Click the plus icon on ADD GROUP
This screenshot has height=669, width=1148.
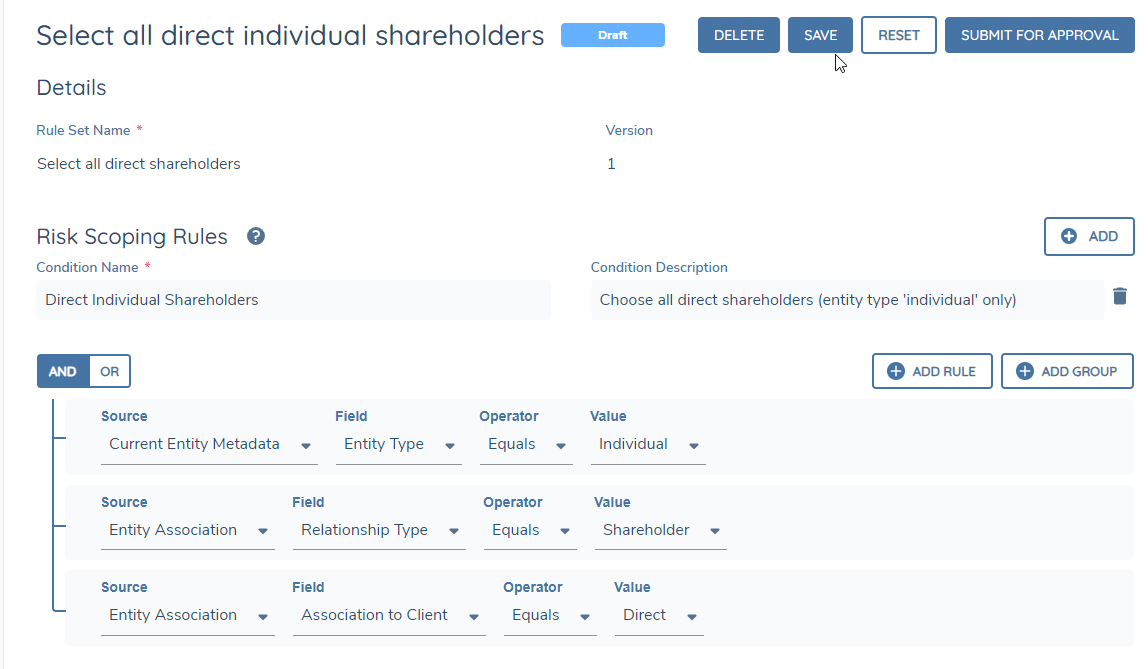pos(1024,371)
